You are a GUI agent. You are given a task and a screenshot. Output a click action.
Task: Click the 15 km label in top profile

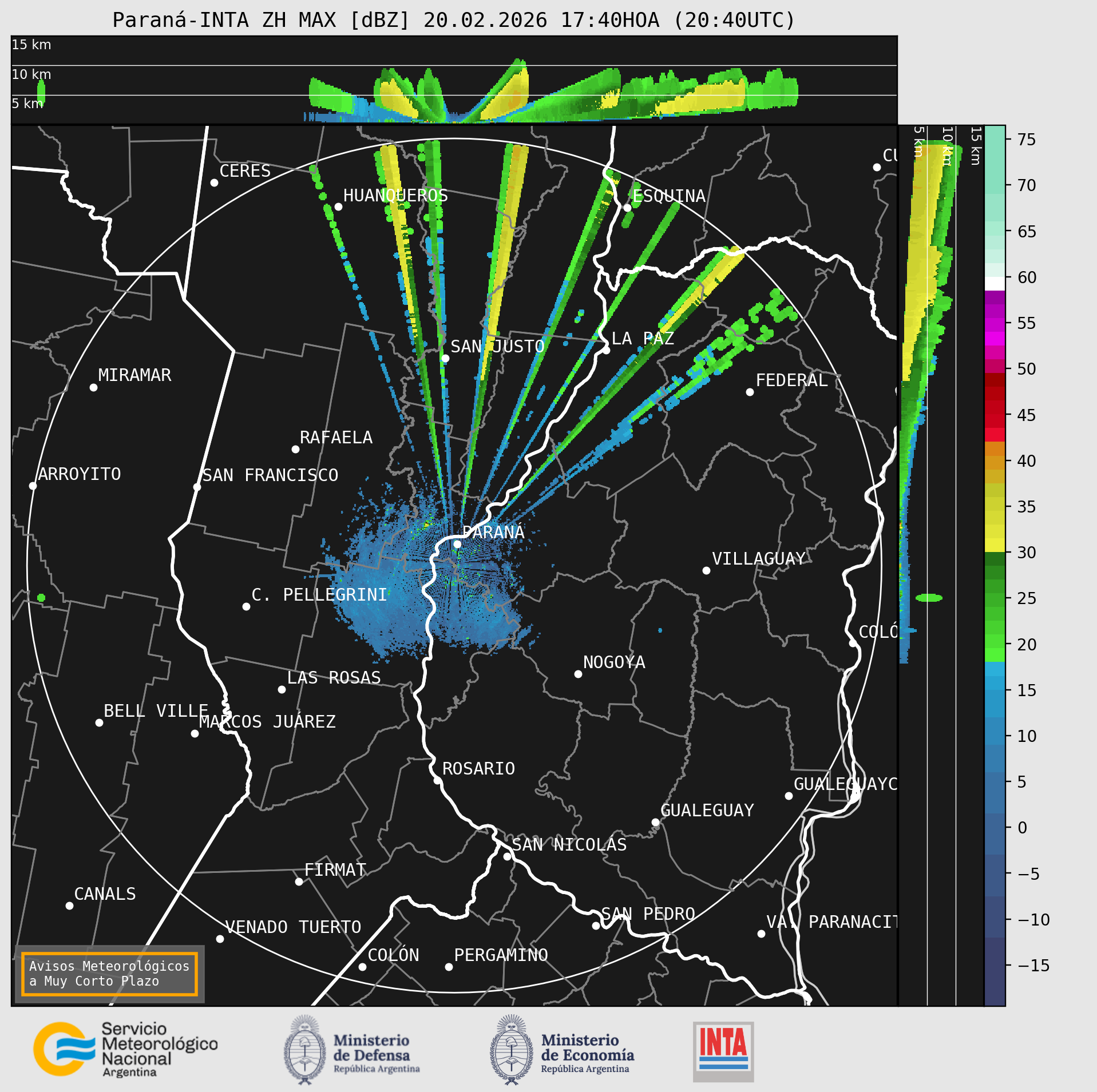(x=31, y=45)
